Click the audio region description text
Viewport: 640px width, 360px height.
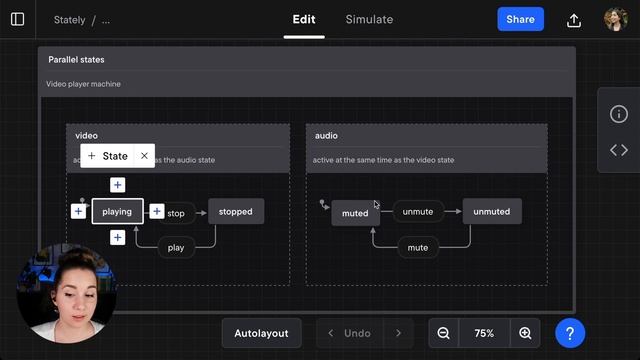(383, 160)
